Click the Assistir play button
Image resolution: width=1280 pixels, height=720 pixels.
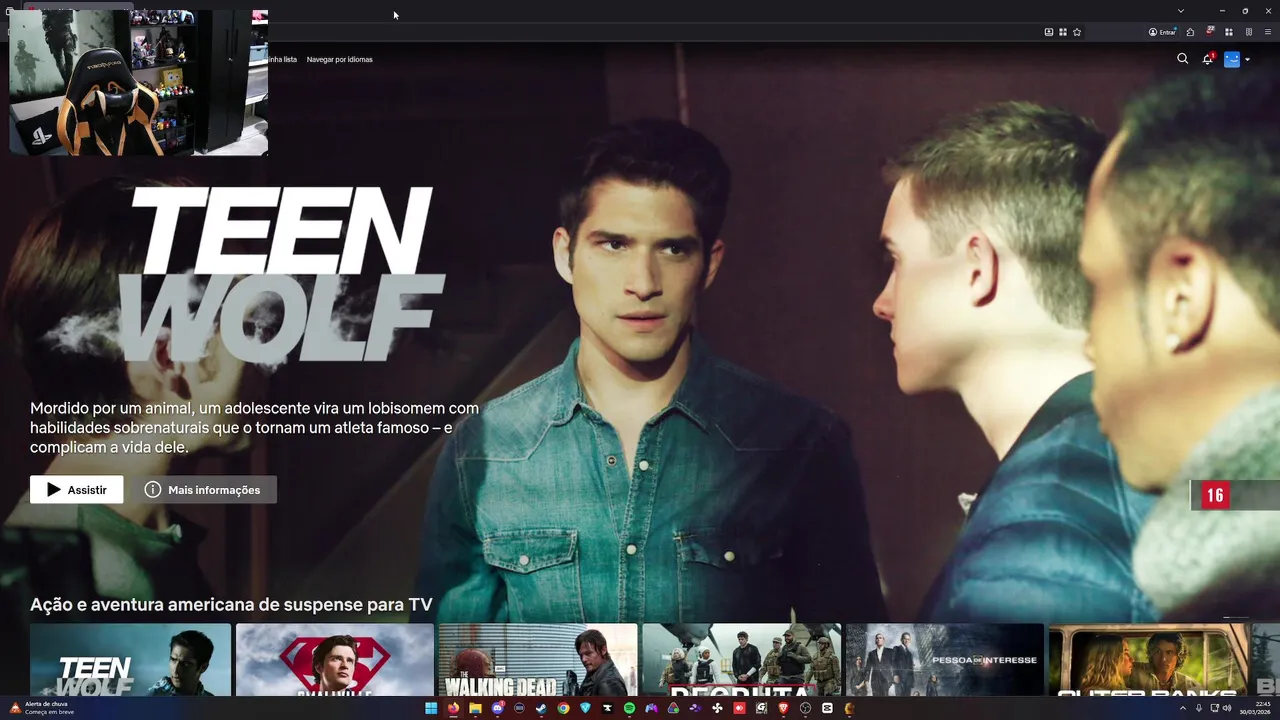77,490
